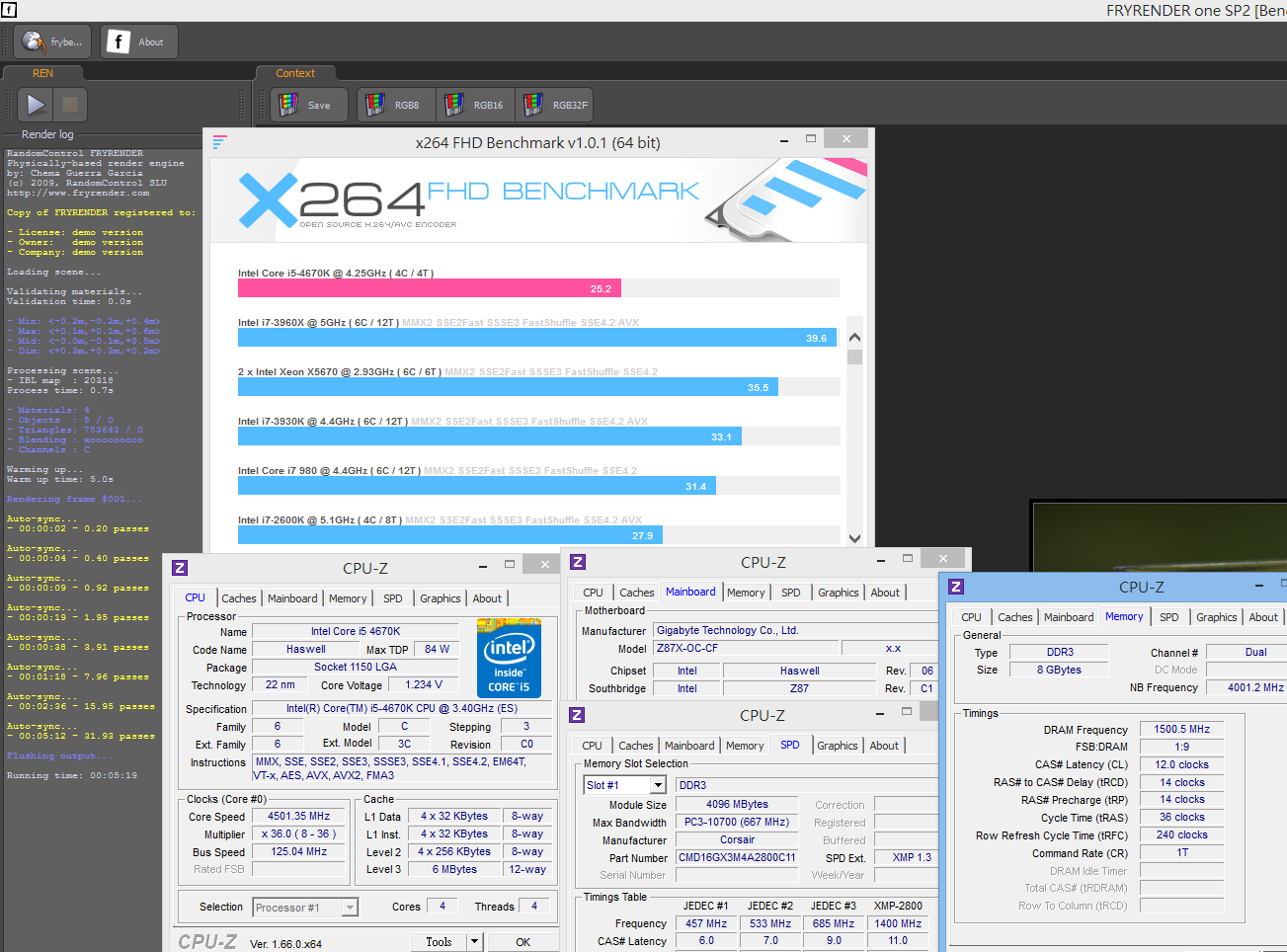Open the Facebook About icon

(x=138, y=41)
